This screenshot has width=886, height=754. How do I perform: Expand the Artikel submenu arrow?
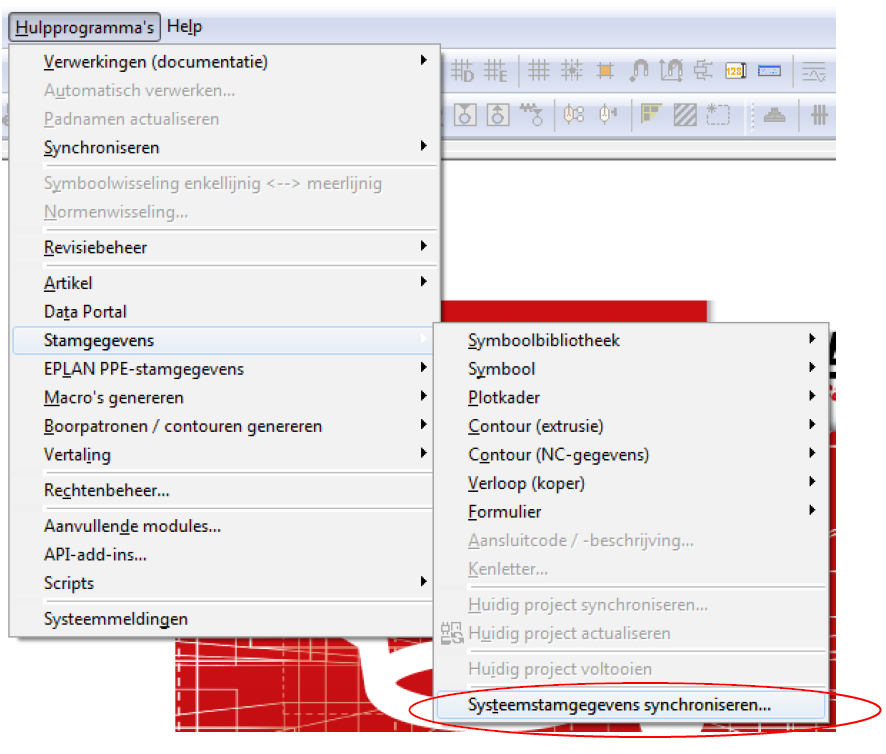(x=423, y=281)
